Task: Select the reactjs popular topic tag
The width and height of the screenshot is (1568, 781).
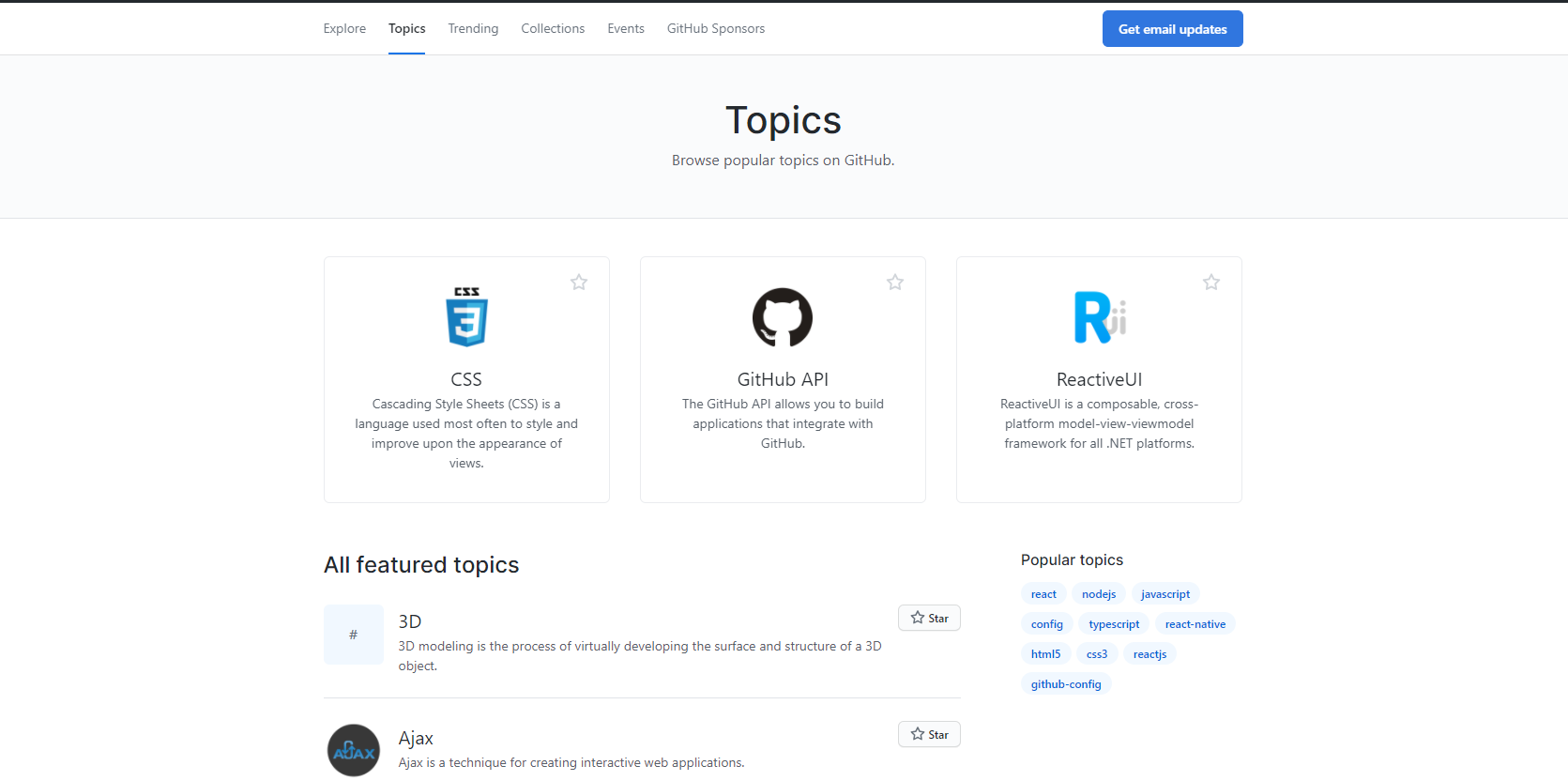Action: tap(1149, 654)
